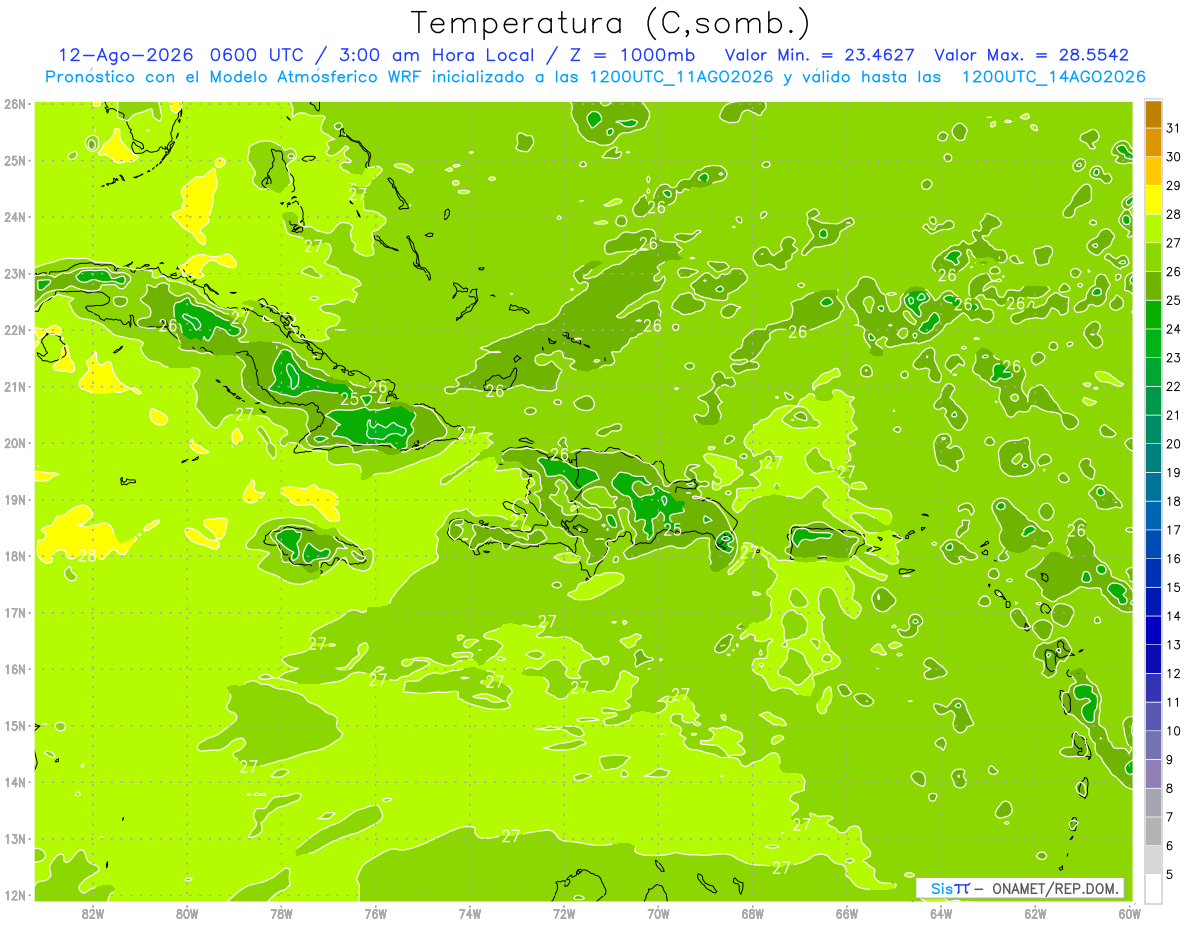Click the '13' colorbar label

click(x=1174, y=644)
